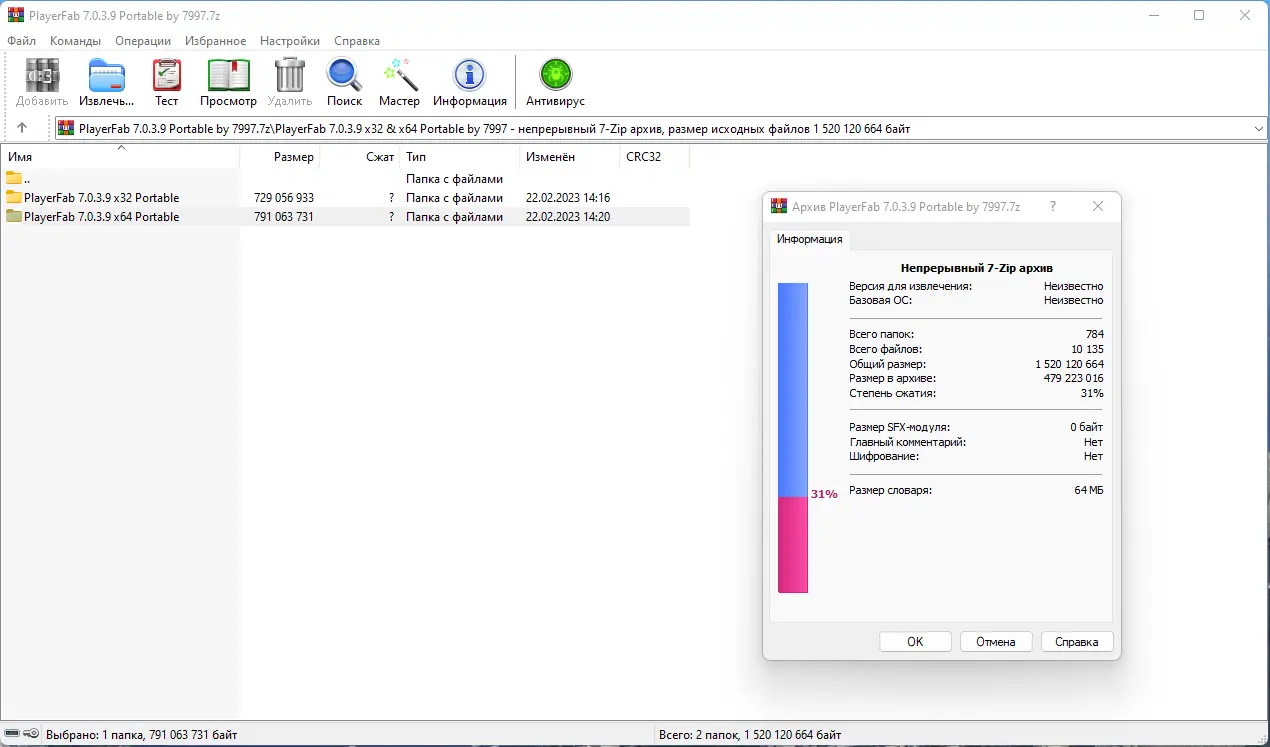Screen dimensions: 1270x747
Task: Click the Add (Добавить) toolbar icon
Action: click(42, 75)
